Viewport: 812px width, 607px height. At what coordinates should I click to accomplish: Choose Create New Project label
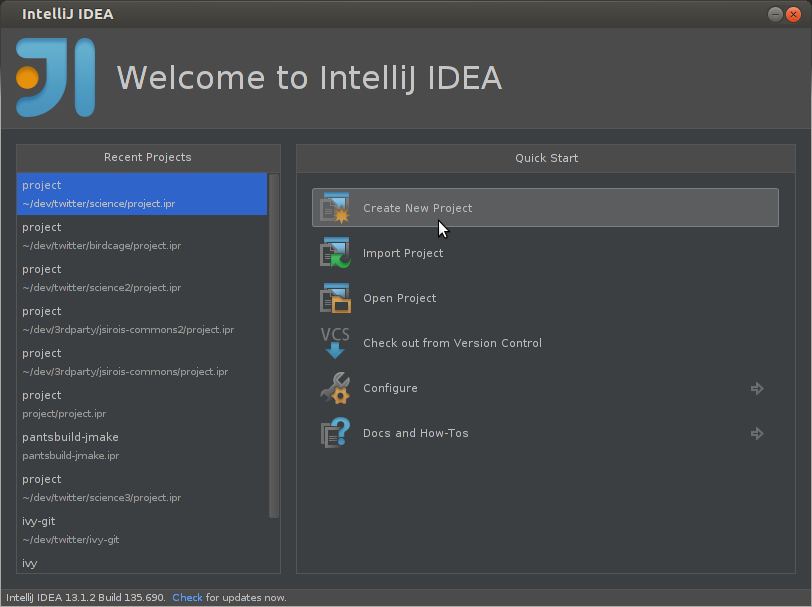pyautogui.click(x=417, y=208)
